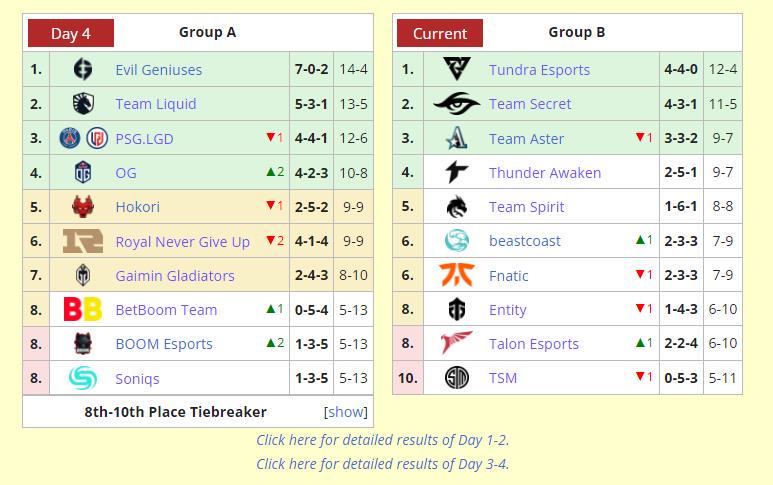The image size is (773, 485).
Task: Open the beastcoast team link
Action: pyautogui.click(x=525, y=241)
